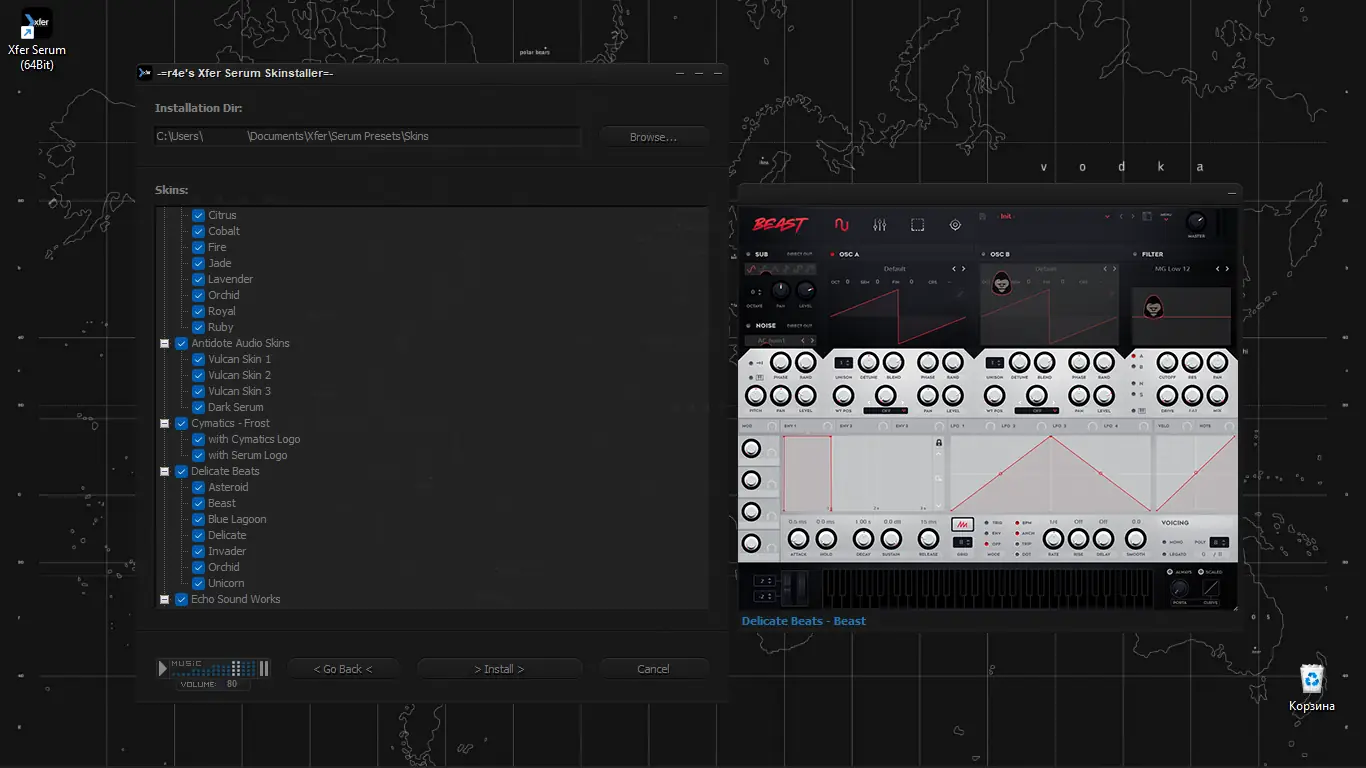Click the Browse... button
This screenshot has width=1366, height=768.
coord(653,137)
